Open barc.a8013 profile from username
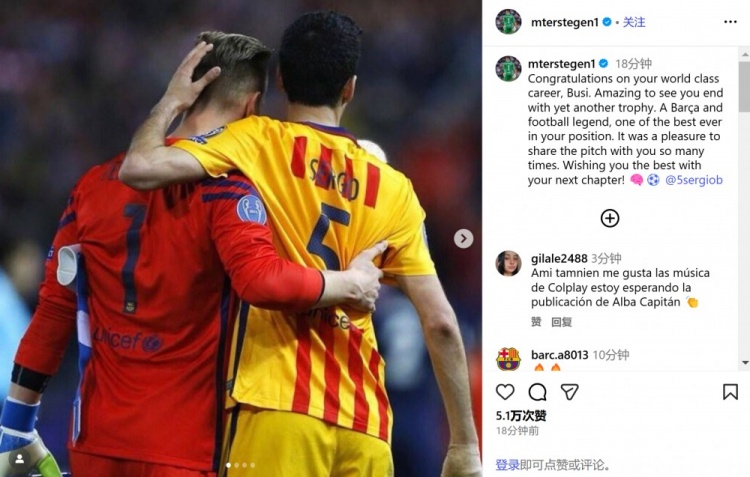Screen dimensions: 750x477 [x=560, y=355]
